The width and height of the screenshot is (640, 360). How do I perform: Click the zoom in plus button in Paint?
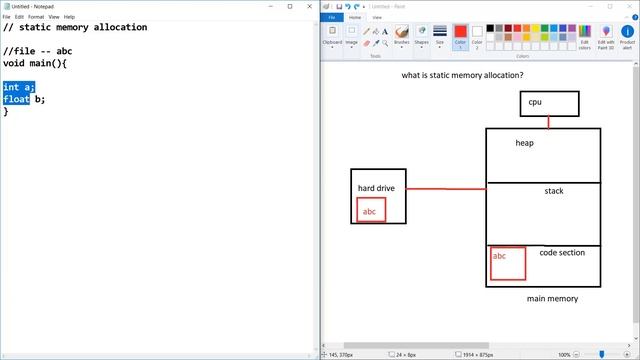[x=627, y=355]
